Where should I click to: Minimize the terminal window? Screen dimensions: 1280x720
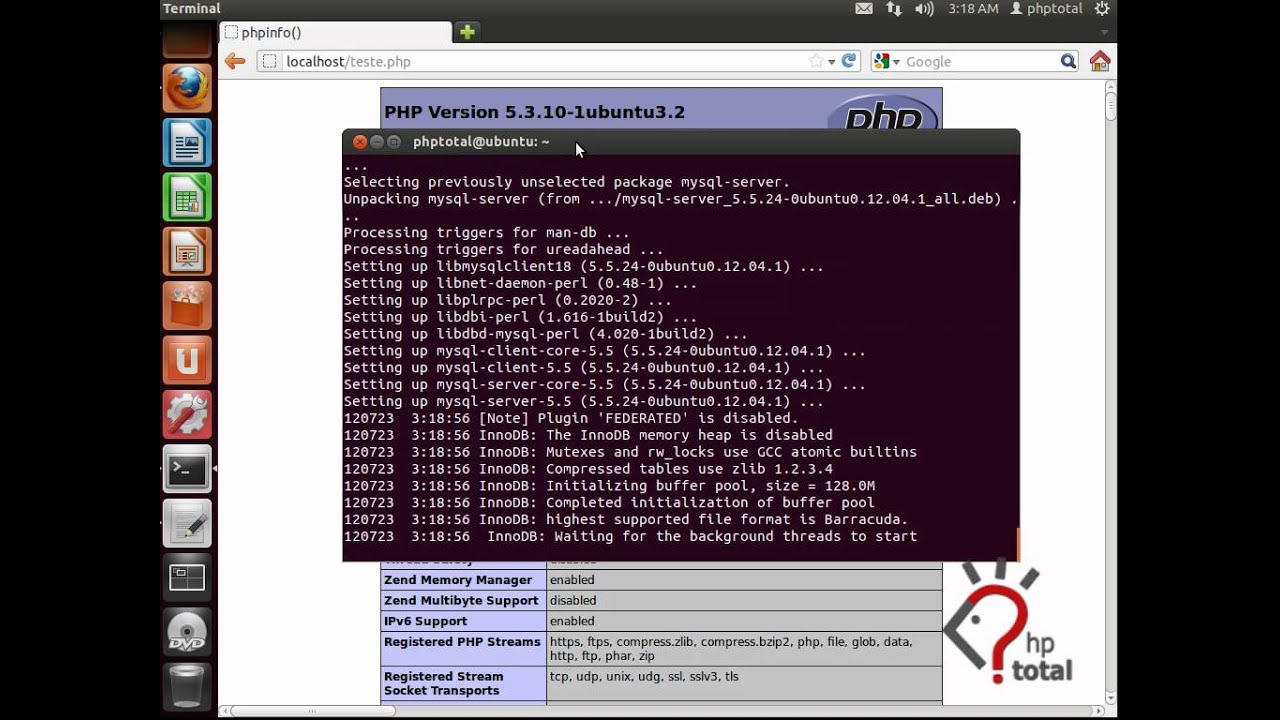coord(377,142)
